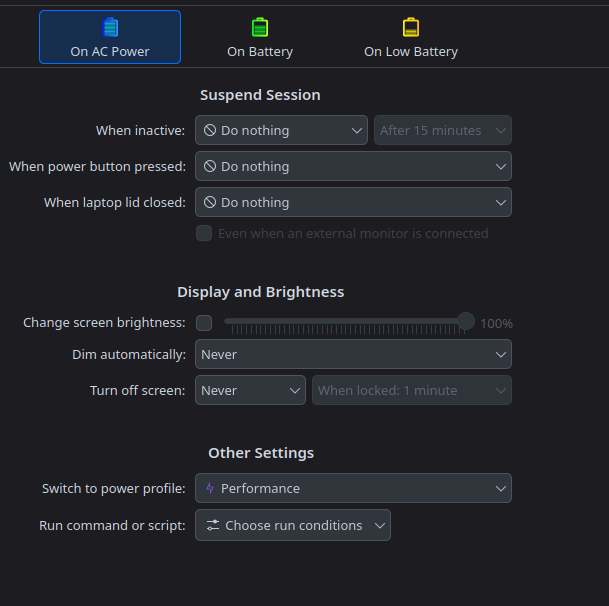Click the screen brightness slider handle
609x606 pixels.
tap(466, 321)
